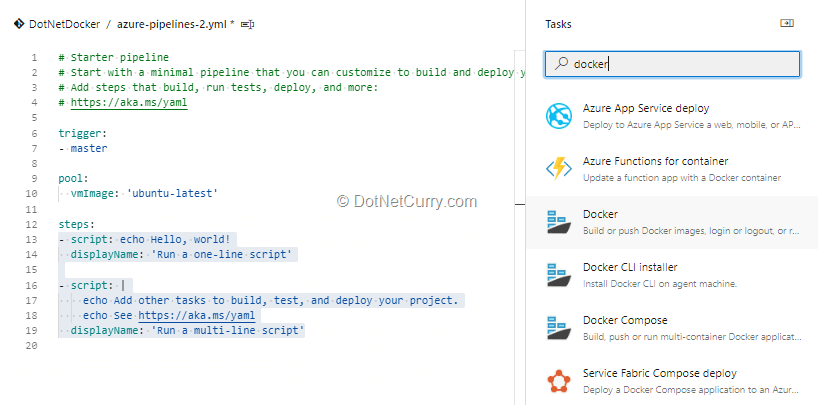Click the Azure Functions for container icon

pos(559,169)
